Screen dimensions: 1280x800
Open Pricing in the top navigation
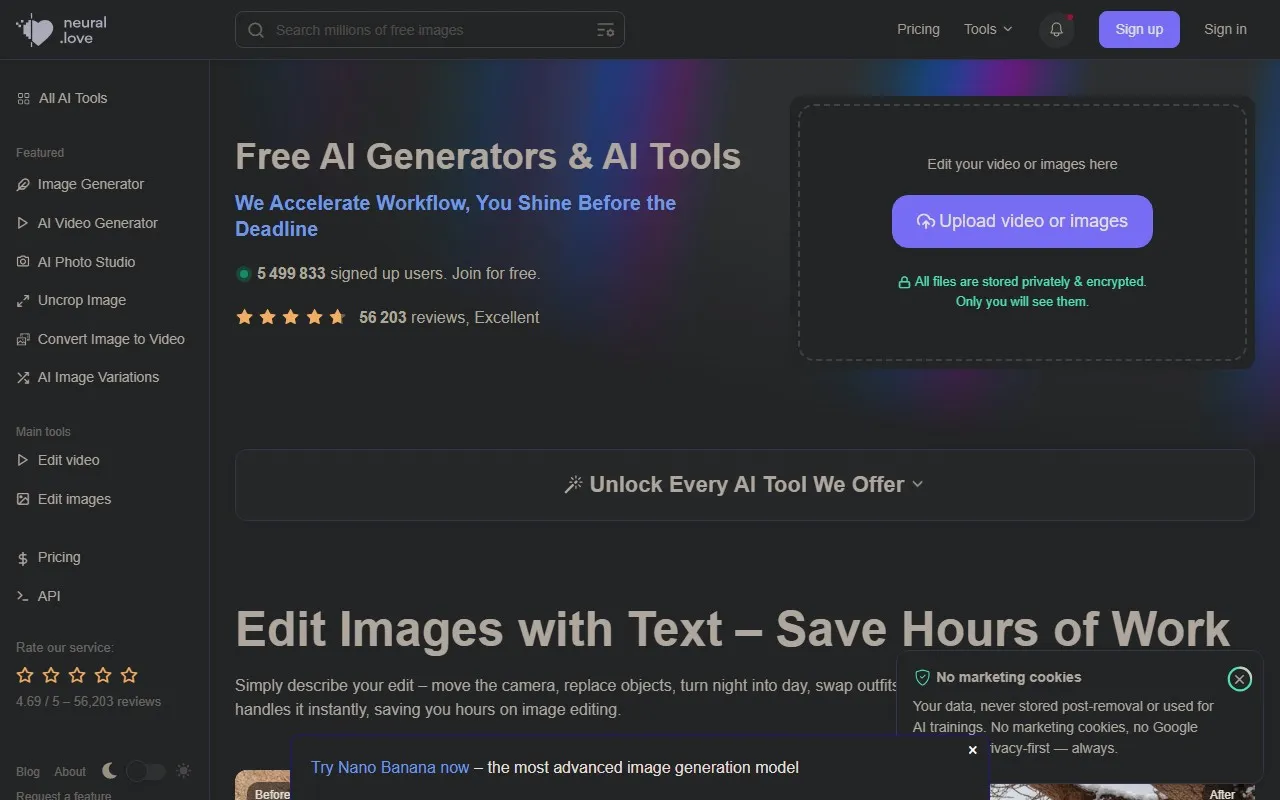point(918,29)
